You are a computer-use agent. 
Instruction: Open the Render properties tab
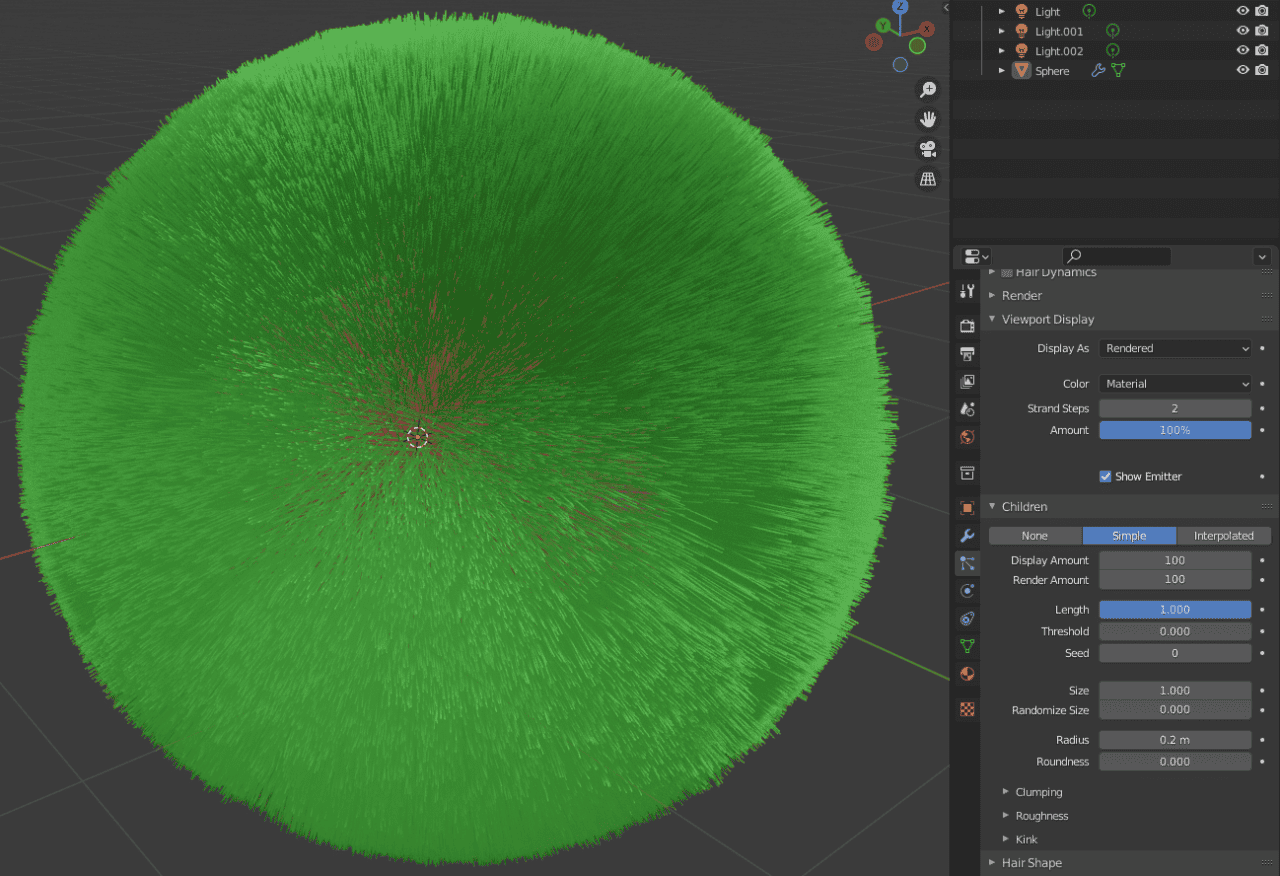coord(966,325)
